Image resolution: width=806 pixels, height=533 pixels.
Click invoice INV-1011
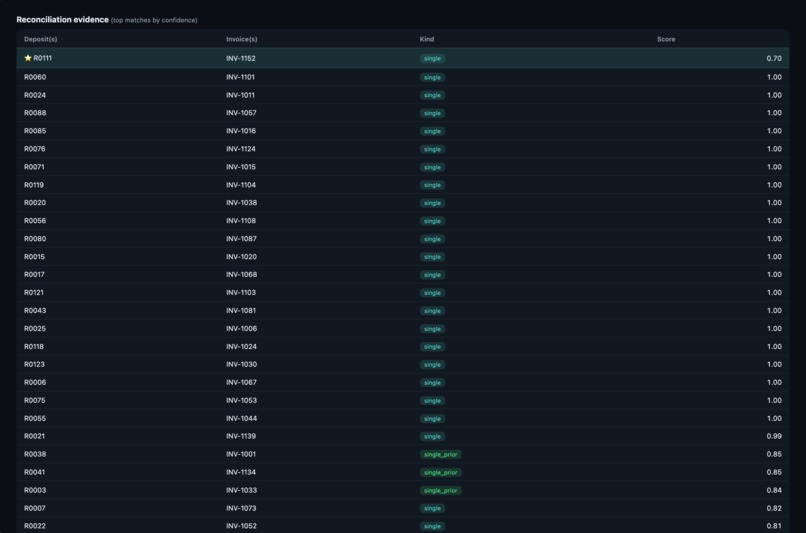coord(240,95)
